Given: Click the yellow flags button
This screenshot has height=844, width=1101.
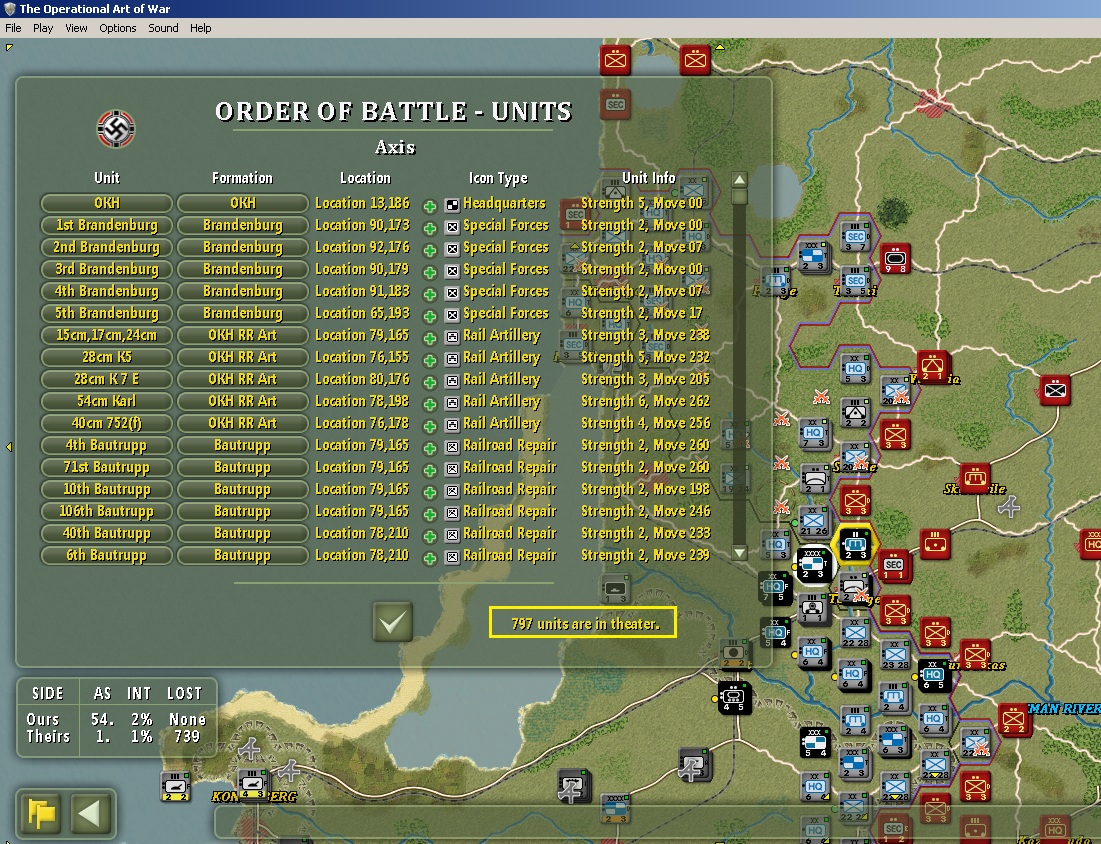Looking at the screenshot, I should (41, 814).
